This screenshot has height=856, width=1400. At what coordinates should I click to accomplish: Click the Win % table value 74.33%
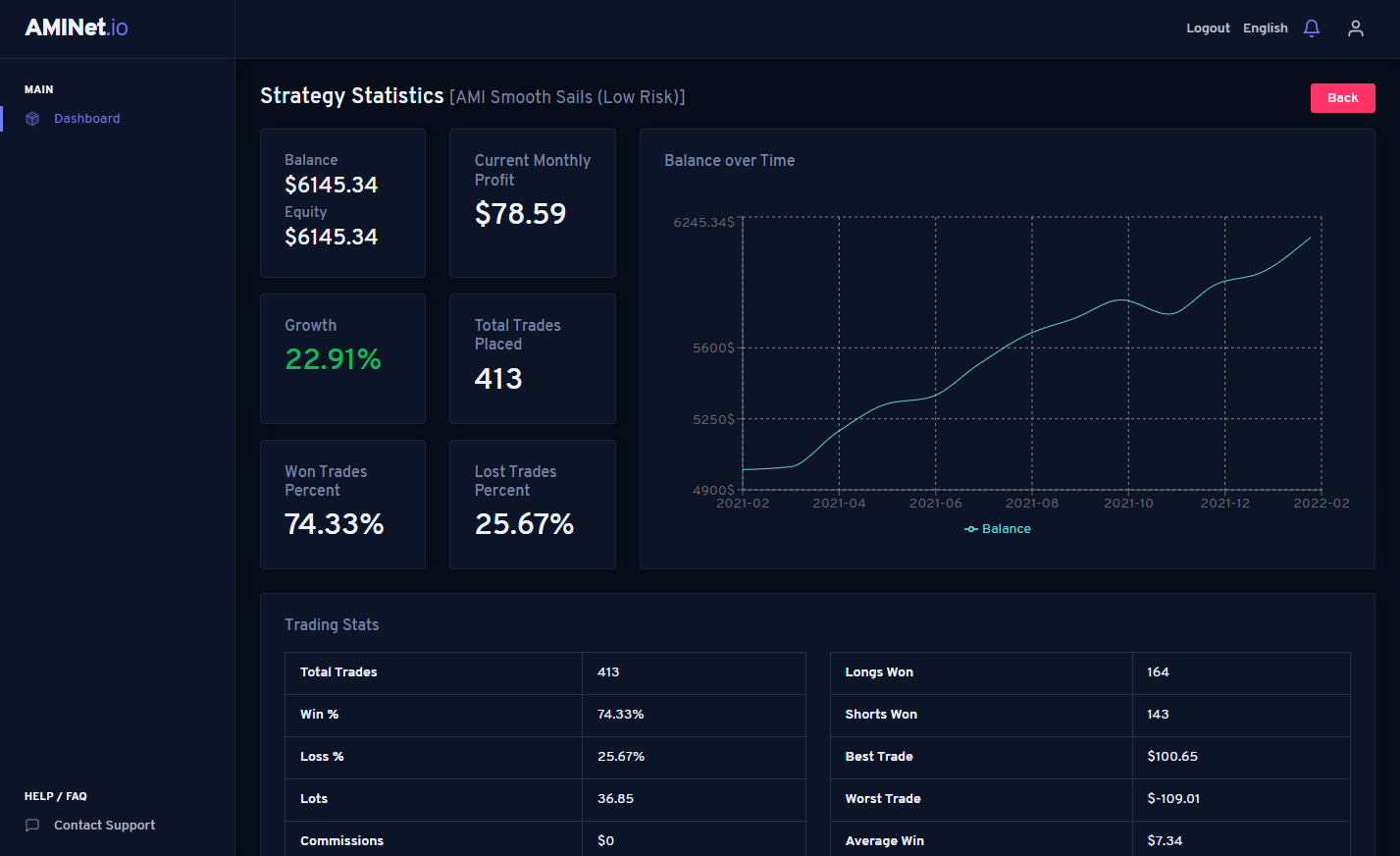point(621,715)
